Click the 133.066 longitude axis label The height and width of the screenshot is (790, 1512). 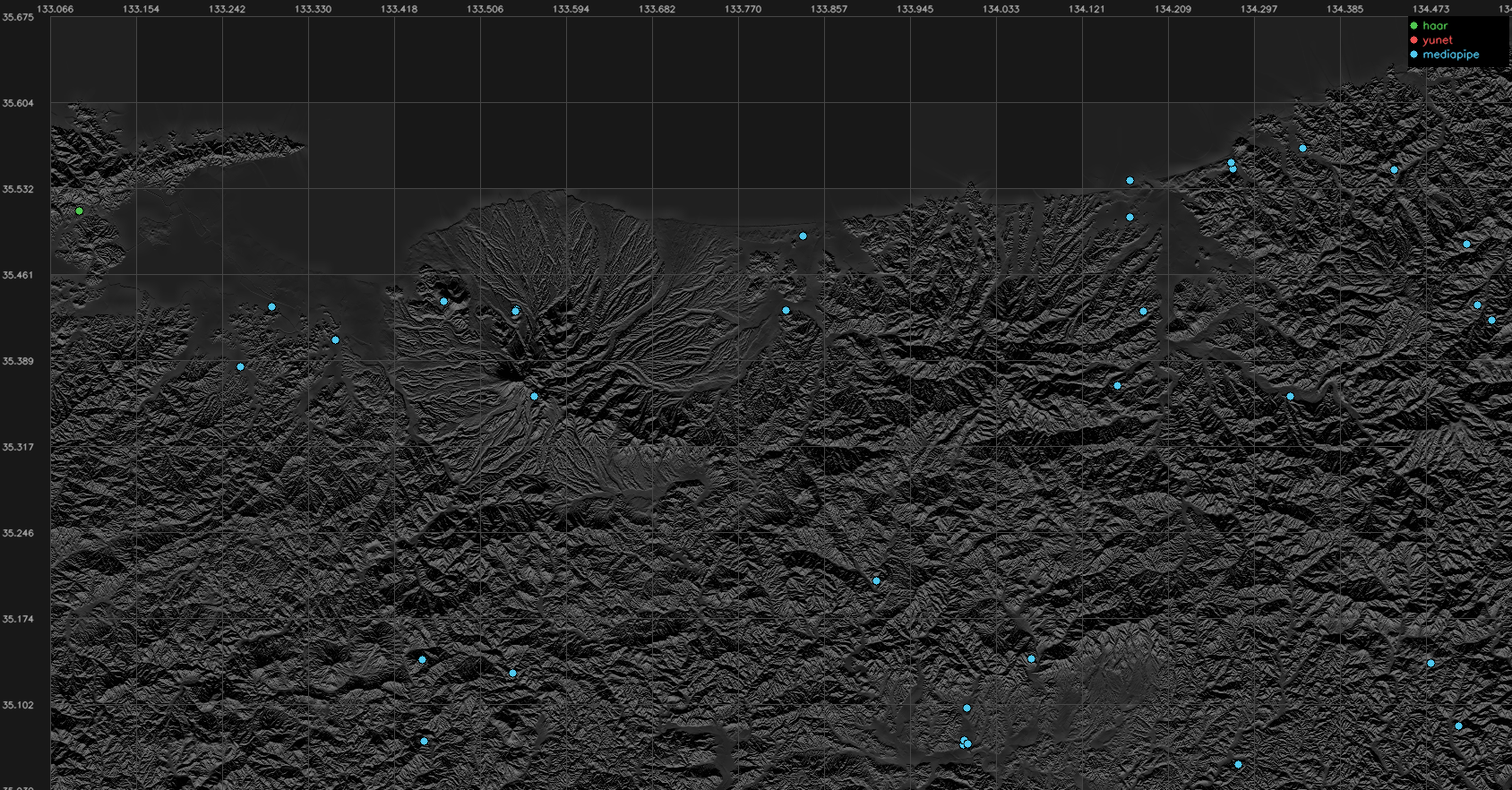pos(56,9)
